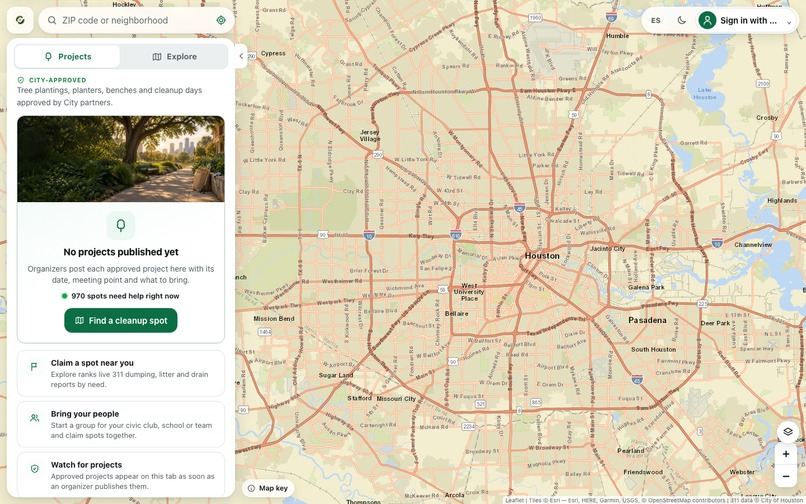This screenshot has width=806, height=504.
Task: Click the info icon in Map key
Action: click(251, 488)
